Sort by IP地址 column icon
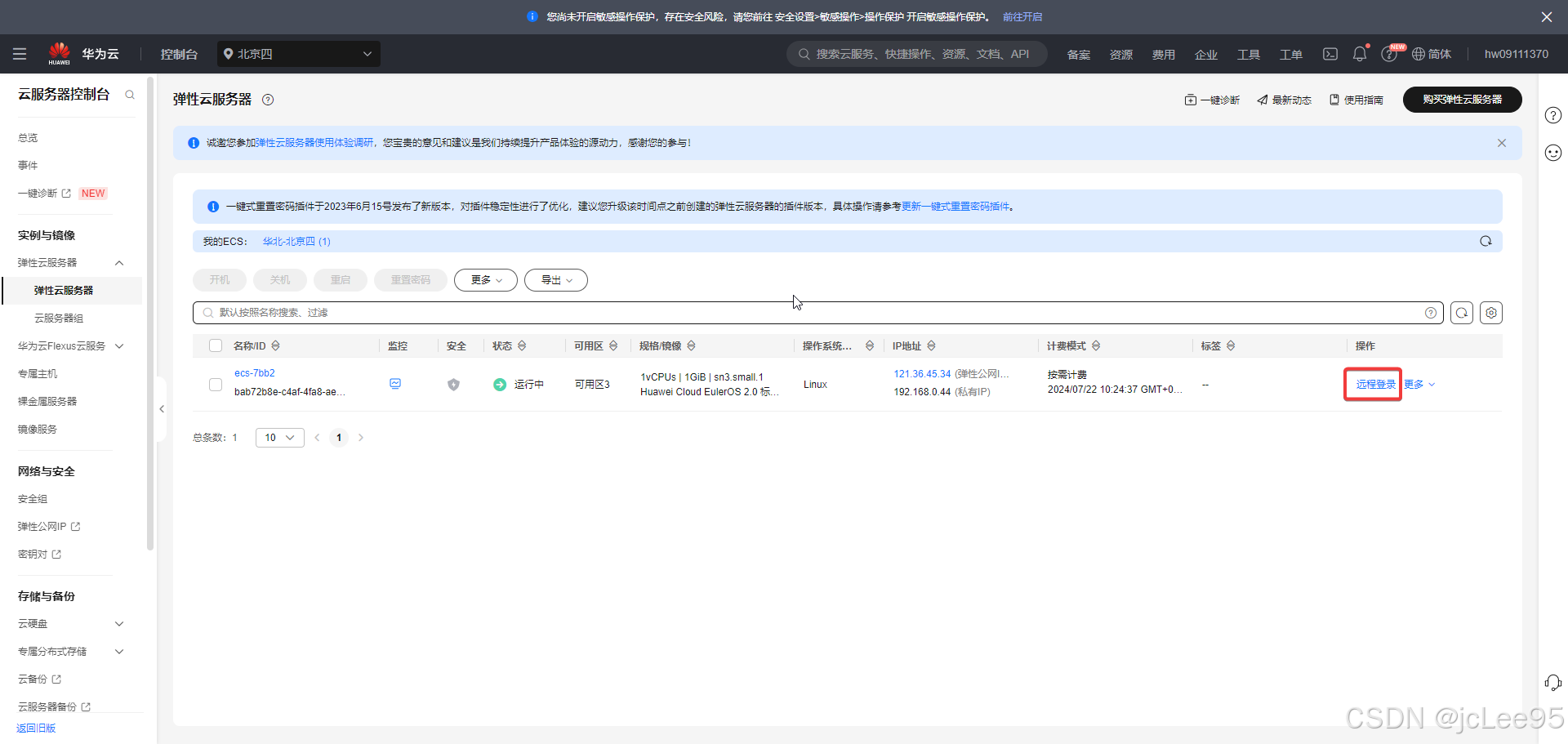Image resolution: width=1568 pixels, height=744 pixels. pos(931,345)
